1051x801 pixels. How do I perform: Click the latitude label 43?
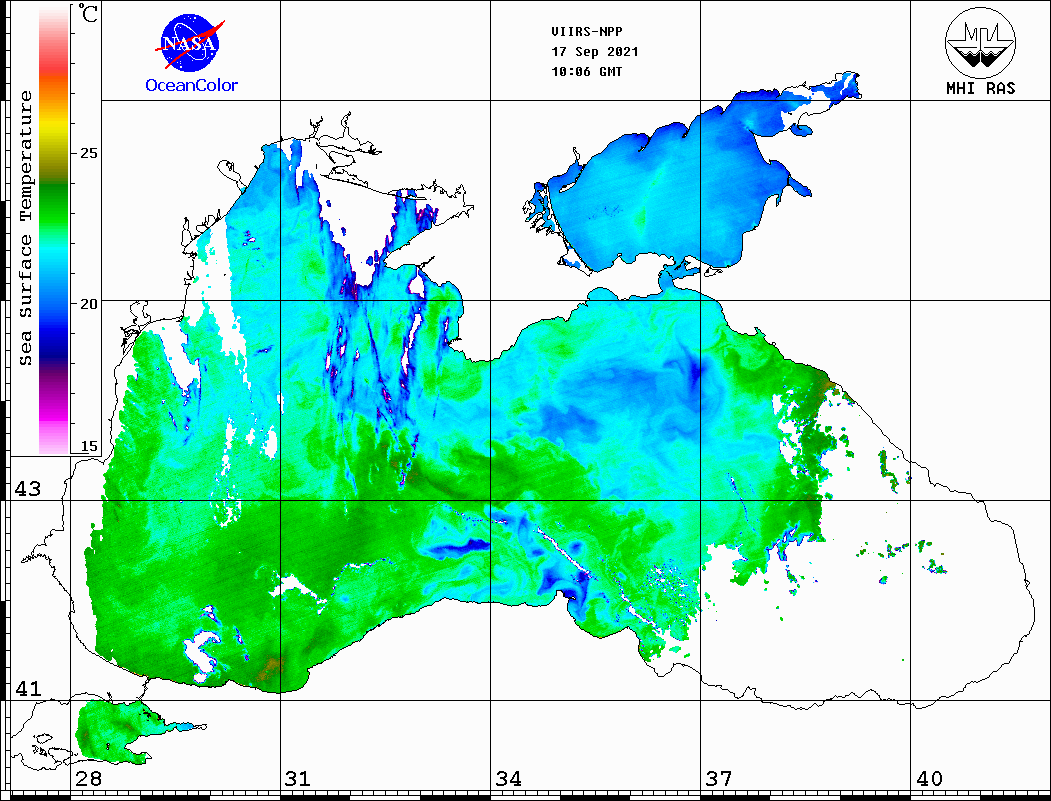(27, 489)
